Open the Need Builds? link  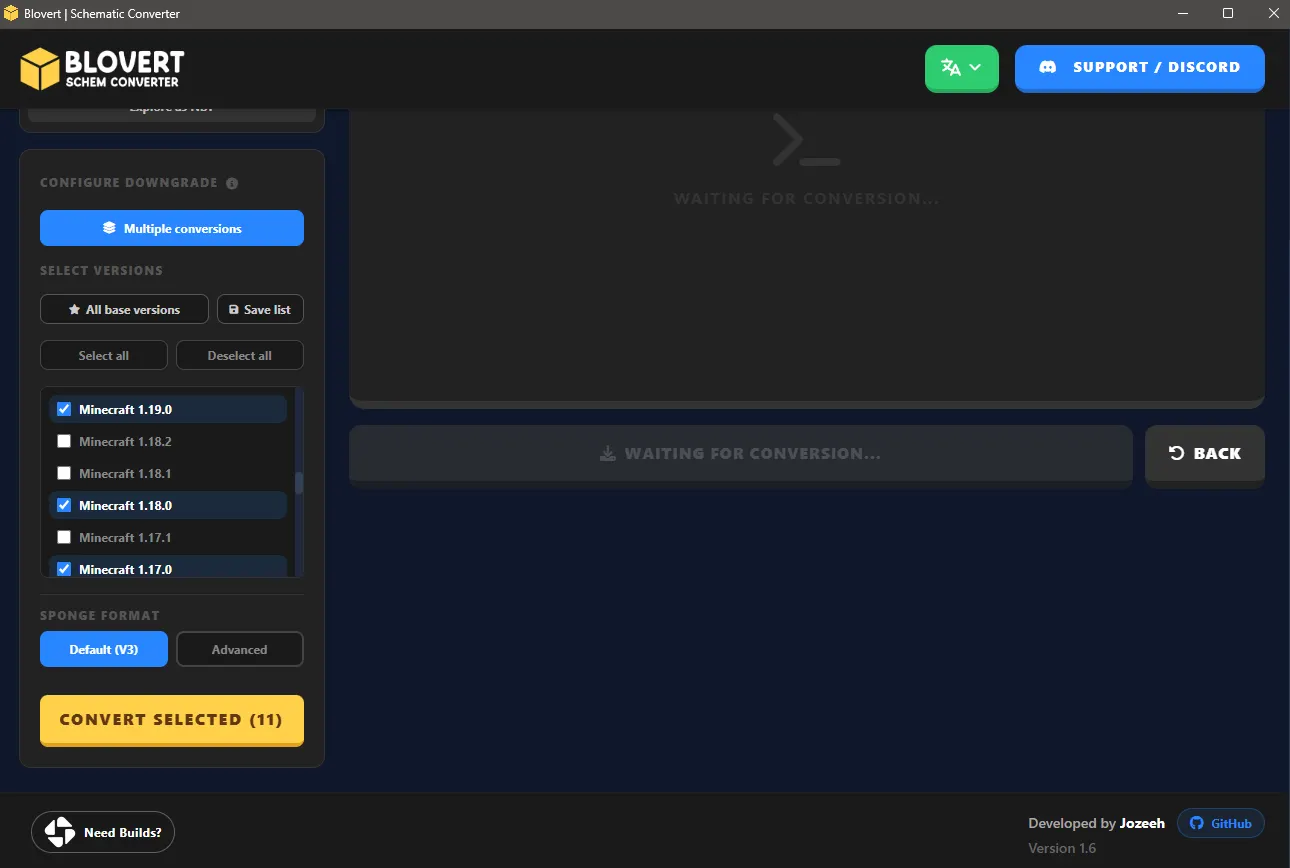tap(103, 832)
